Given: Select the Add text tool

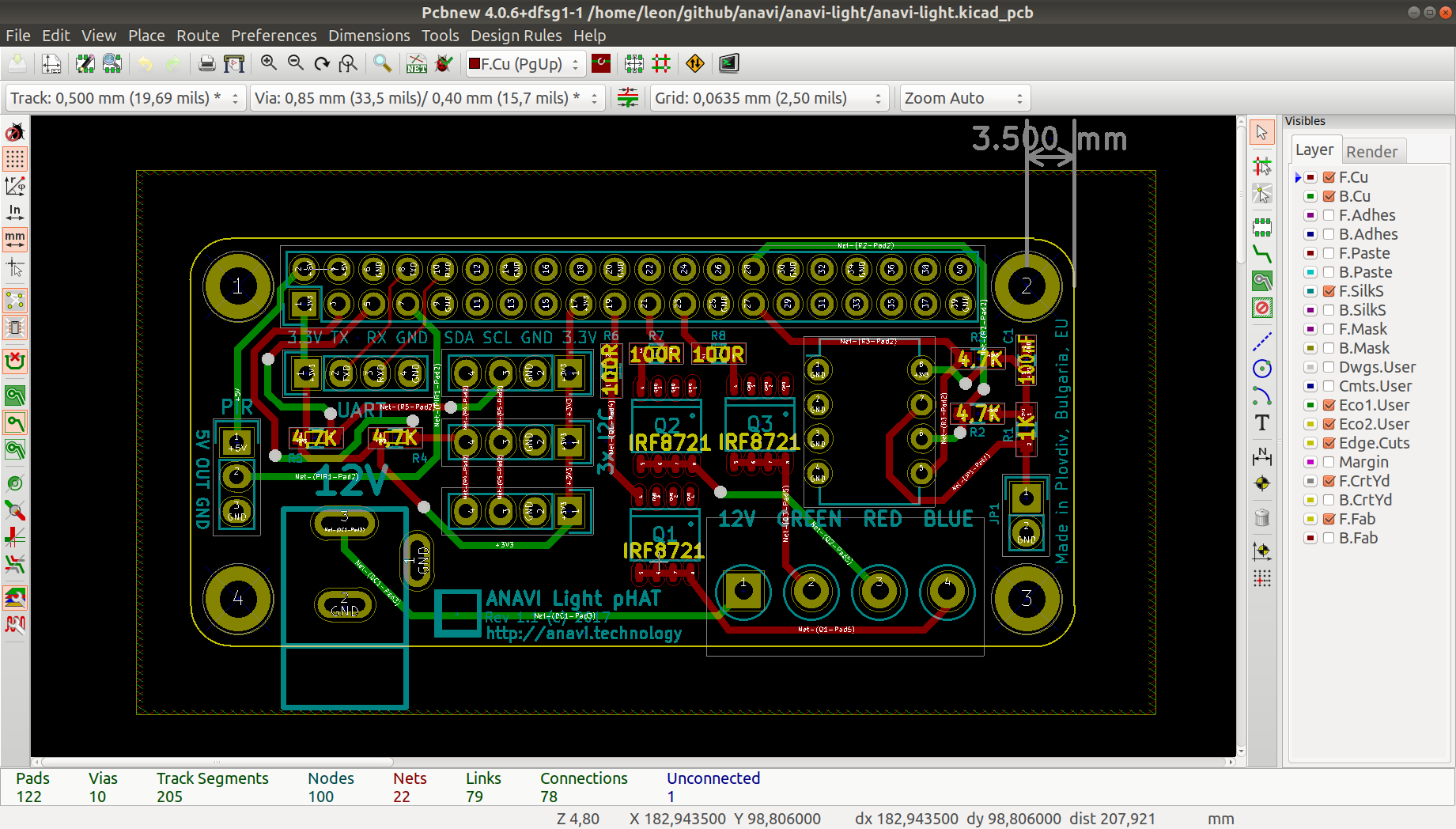Looking at the screenshot, I should 1261,423.
